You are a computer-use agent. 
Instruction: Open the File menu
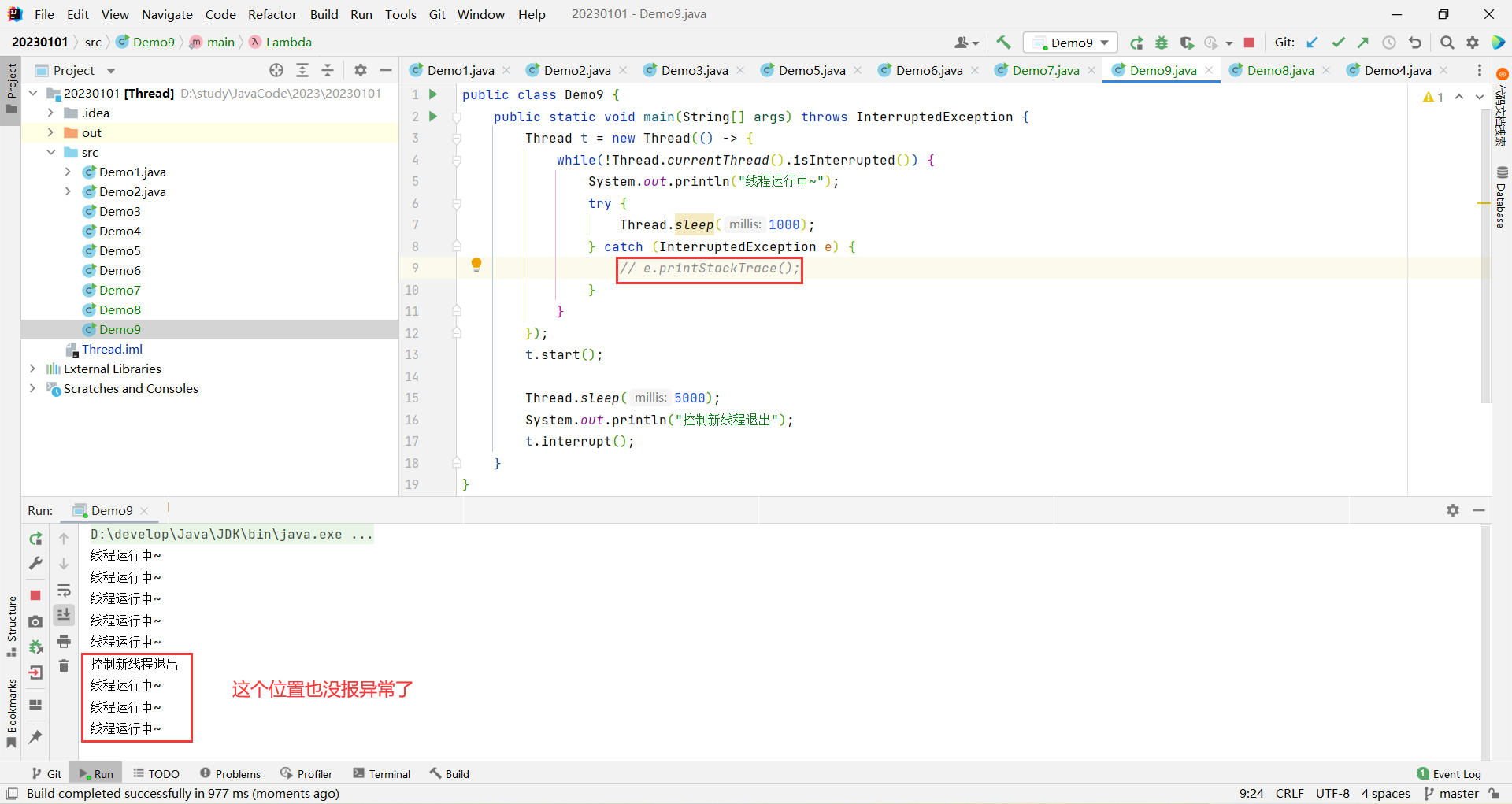click(44, 14)
